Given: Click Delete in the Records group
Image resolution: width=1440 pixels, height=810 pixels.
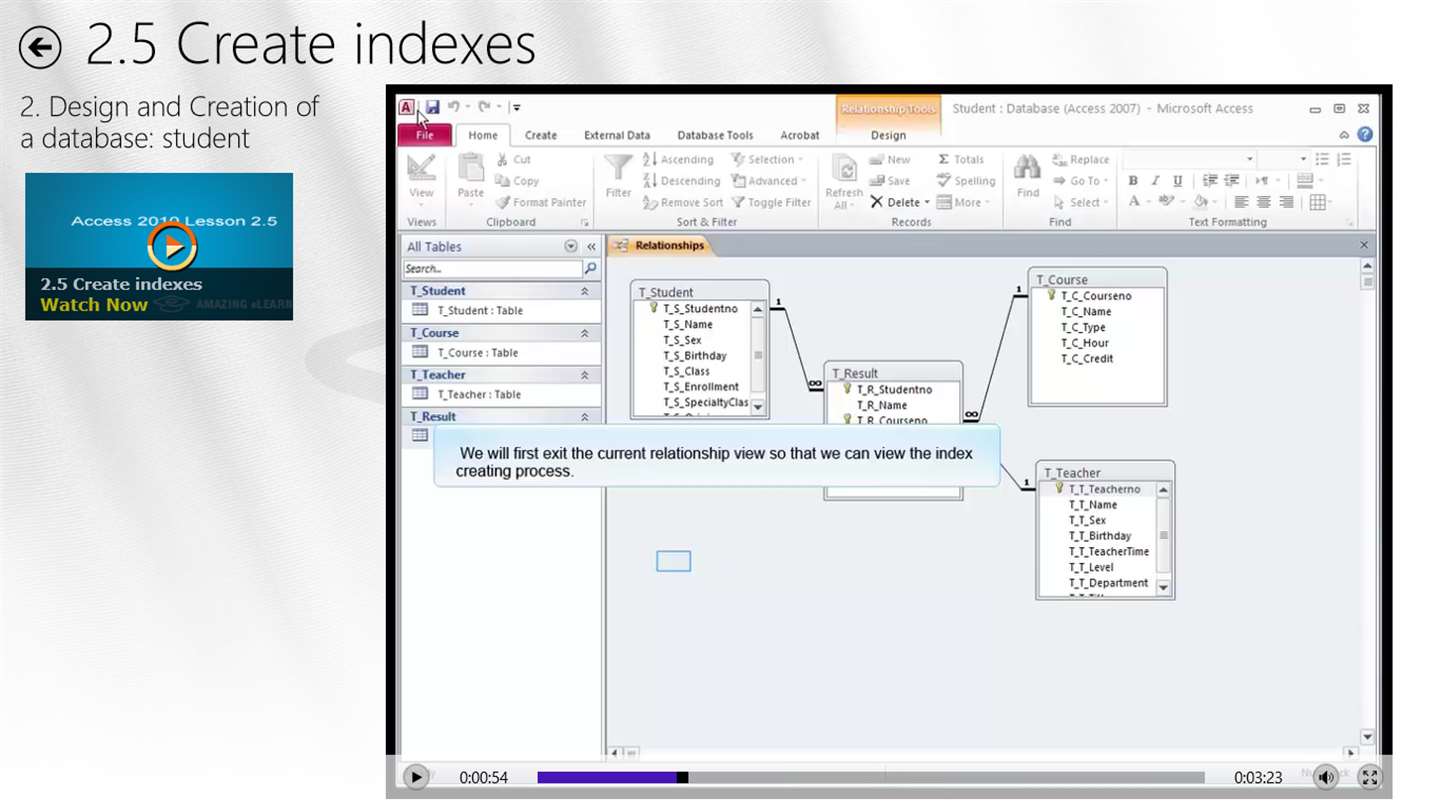Looking at the screenshot, I should point(899,202).
